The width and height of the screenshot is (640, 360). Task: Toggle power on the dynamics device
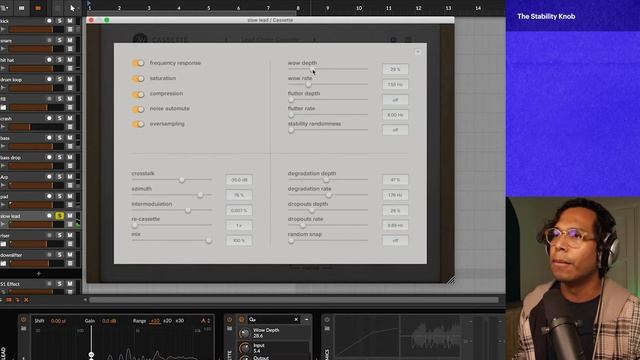(x=327, y=320)
